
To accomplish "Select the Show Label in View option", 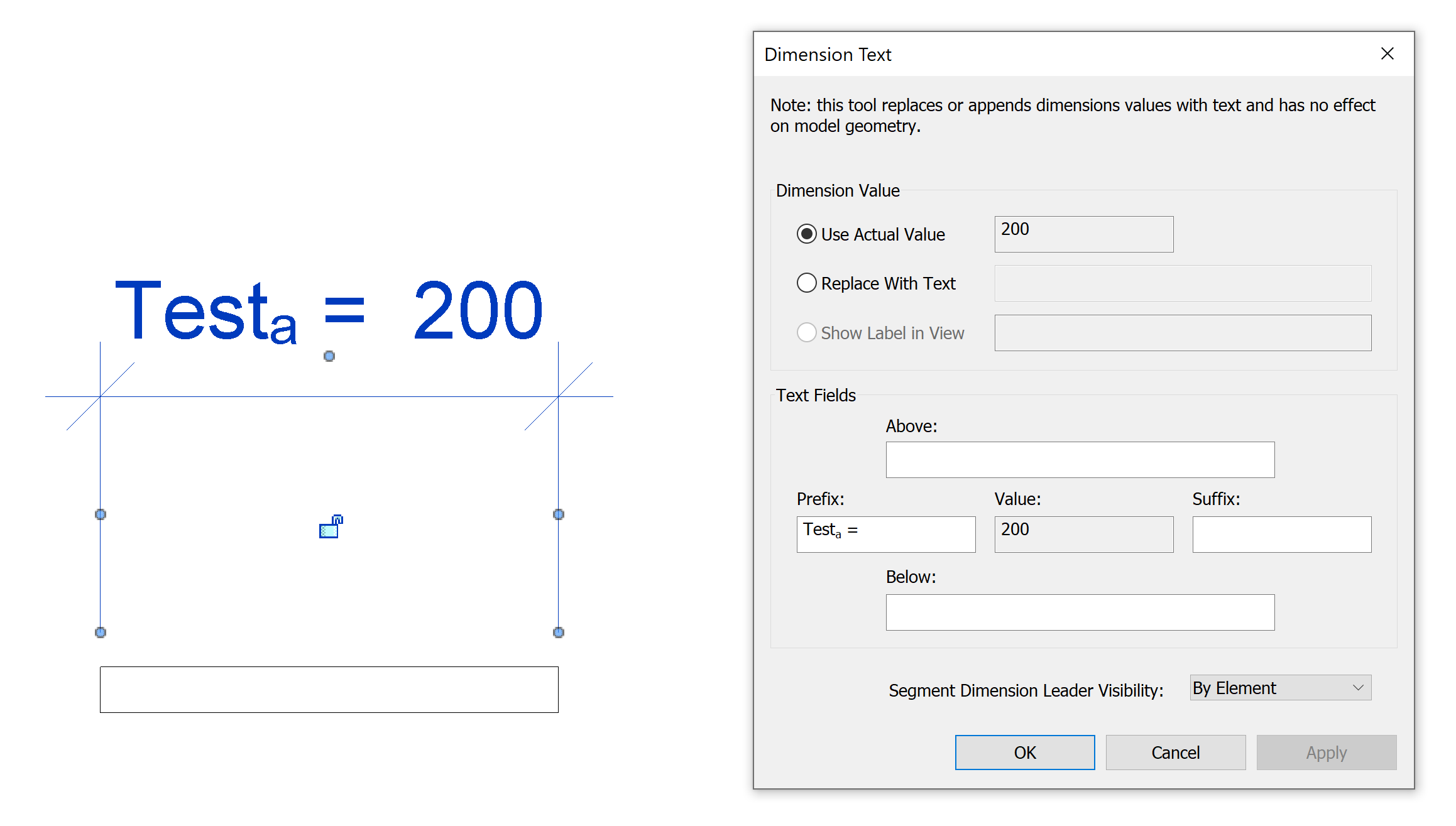I will (x=806, y=332).
